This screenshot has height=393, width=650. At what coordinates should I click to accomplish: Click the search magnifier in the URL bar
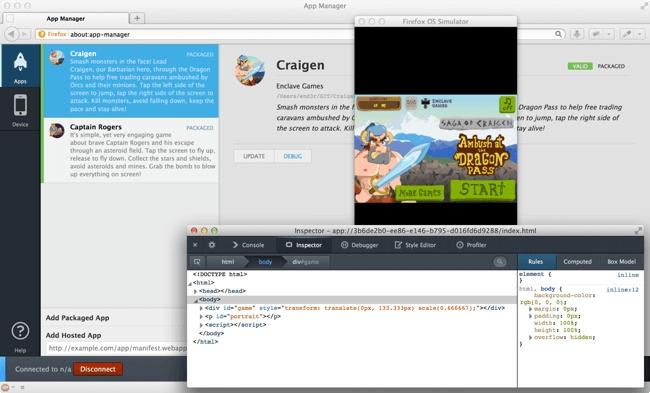click(x=558, y=34)
